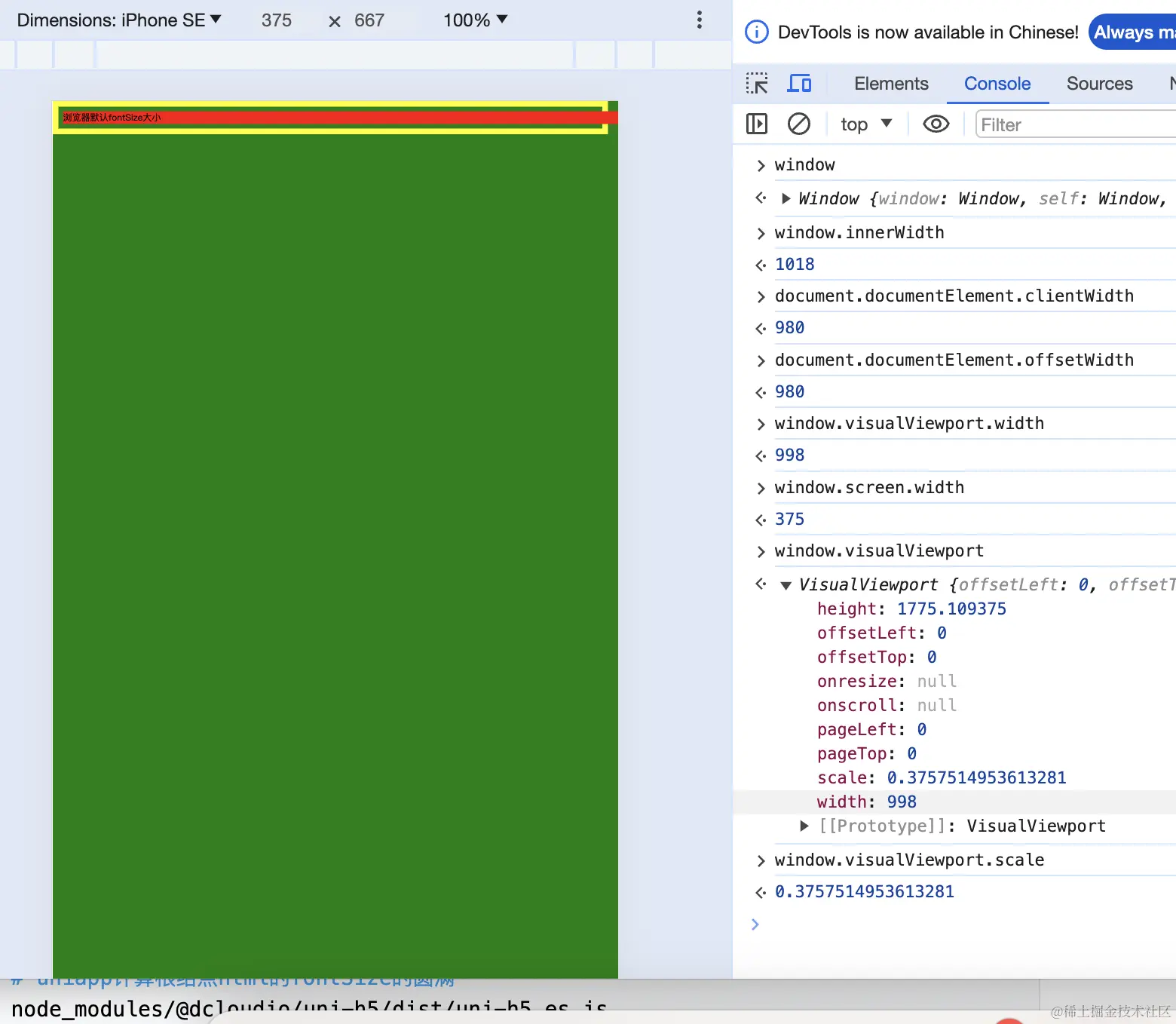Click the window.innerWidth command entry
The image size is (1176, 1024).
click(859, 232)
